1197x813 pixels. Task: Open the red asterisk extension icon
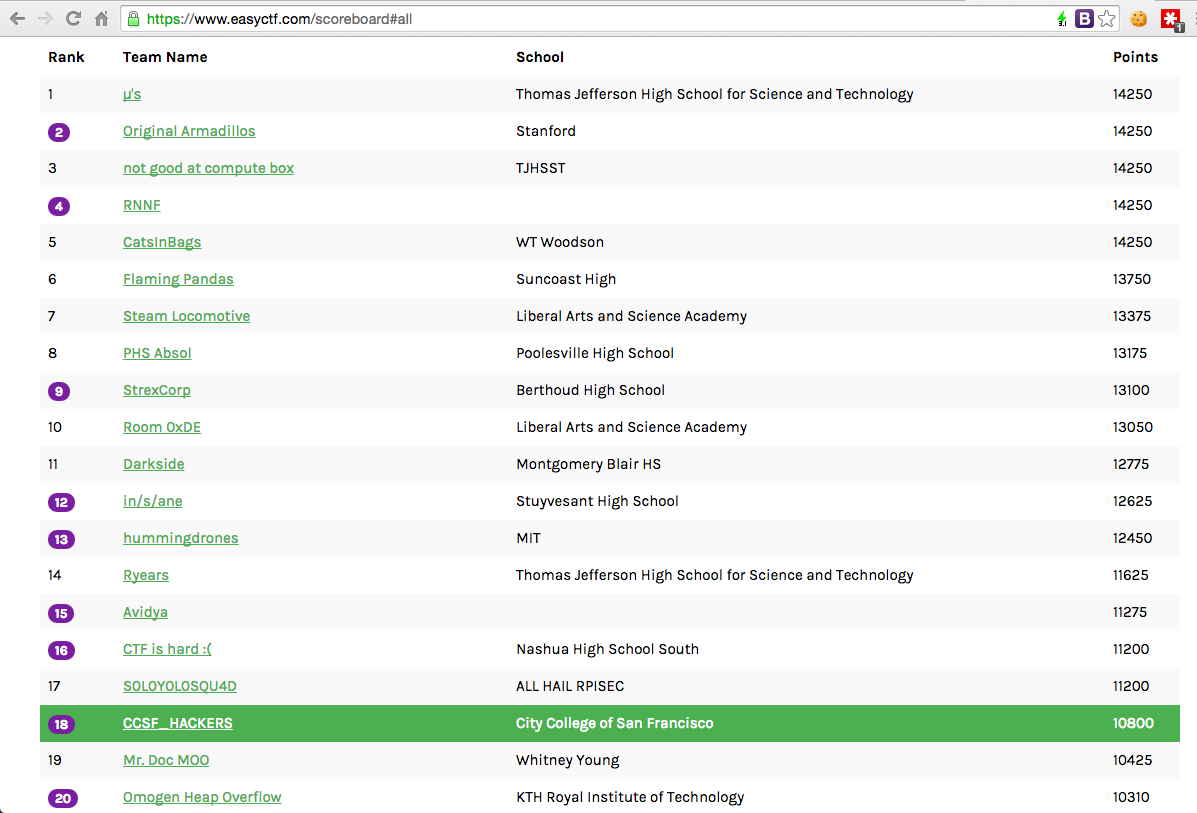[1171, 19]
